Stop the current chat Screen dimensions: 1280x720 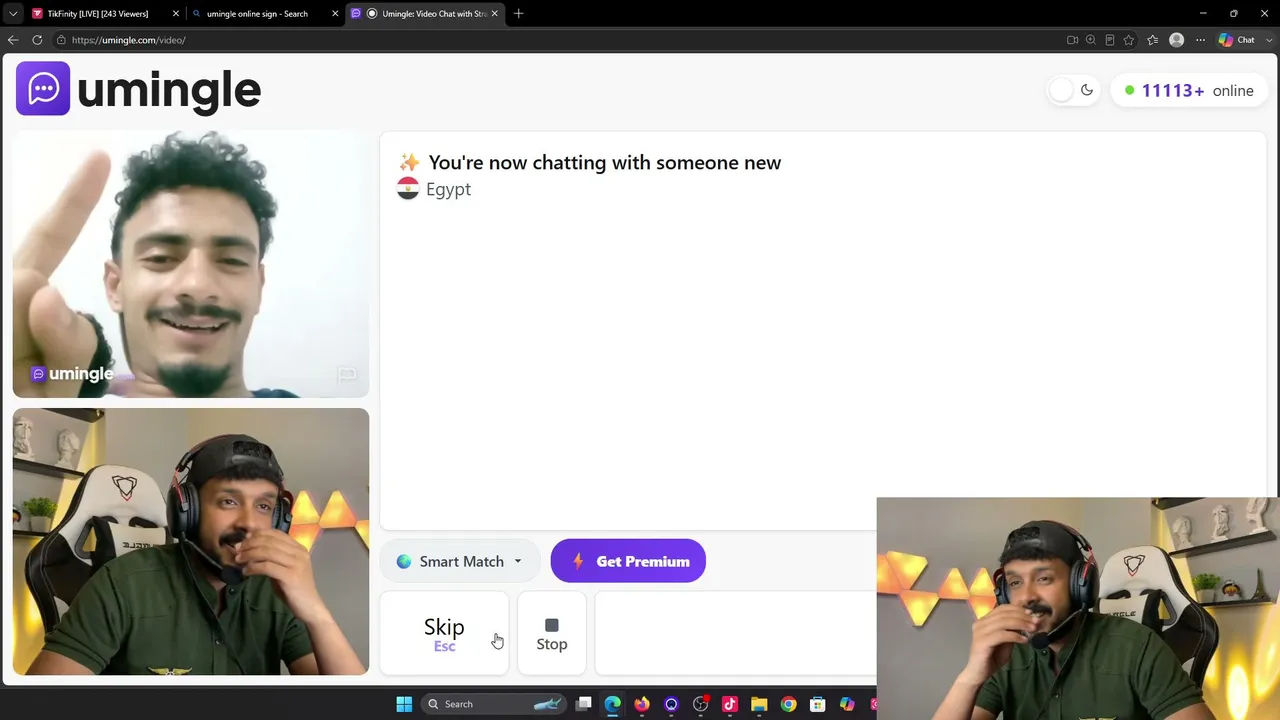pos(552,633)
